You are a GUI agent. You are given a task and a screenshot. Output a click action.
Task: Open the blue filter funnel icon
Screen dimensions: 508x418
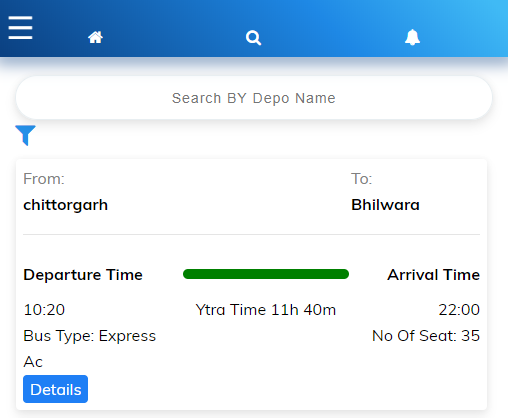point(25,135)
